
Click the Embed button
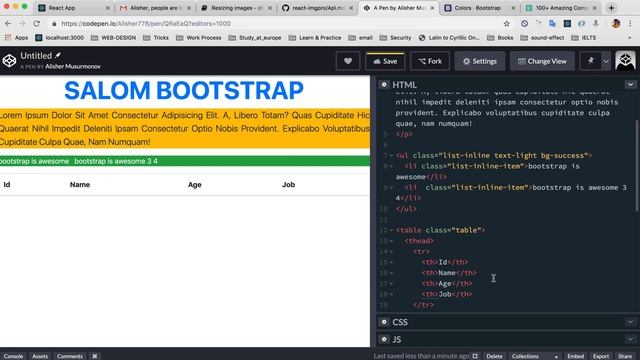click(x=576, y=356)
